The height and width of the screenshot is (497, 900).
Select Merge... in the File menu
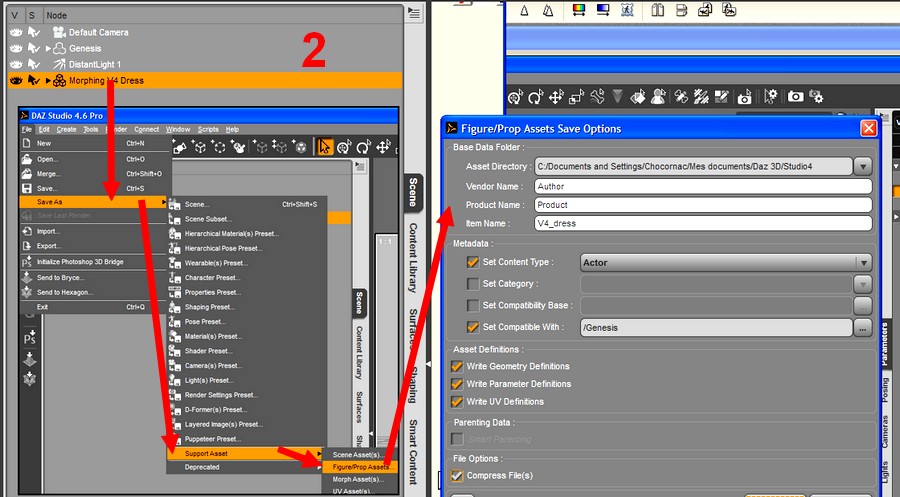coord(95,173)
